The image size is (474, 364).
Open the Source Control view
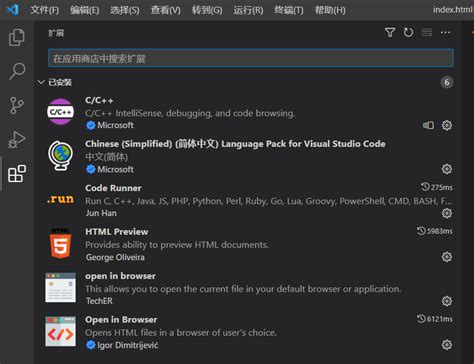click(x=17, y=105)
